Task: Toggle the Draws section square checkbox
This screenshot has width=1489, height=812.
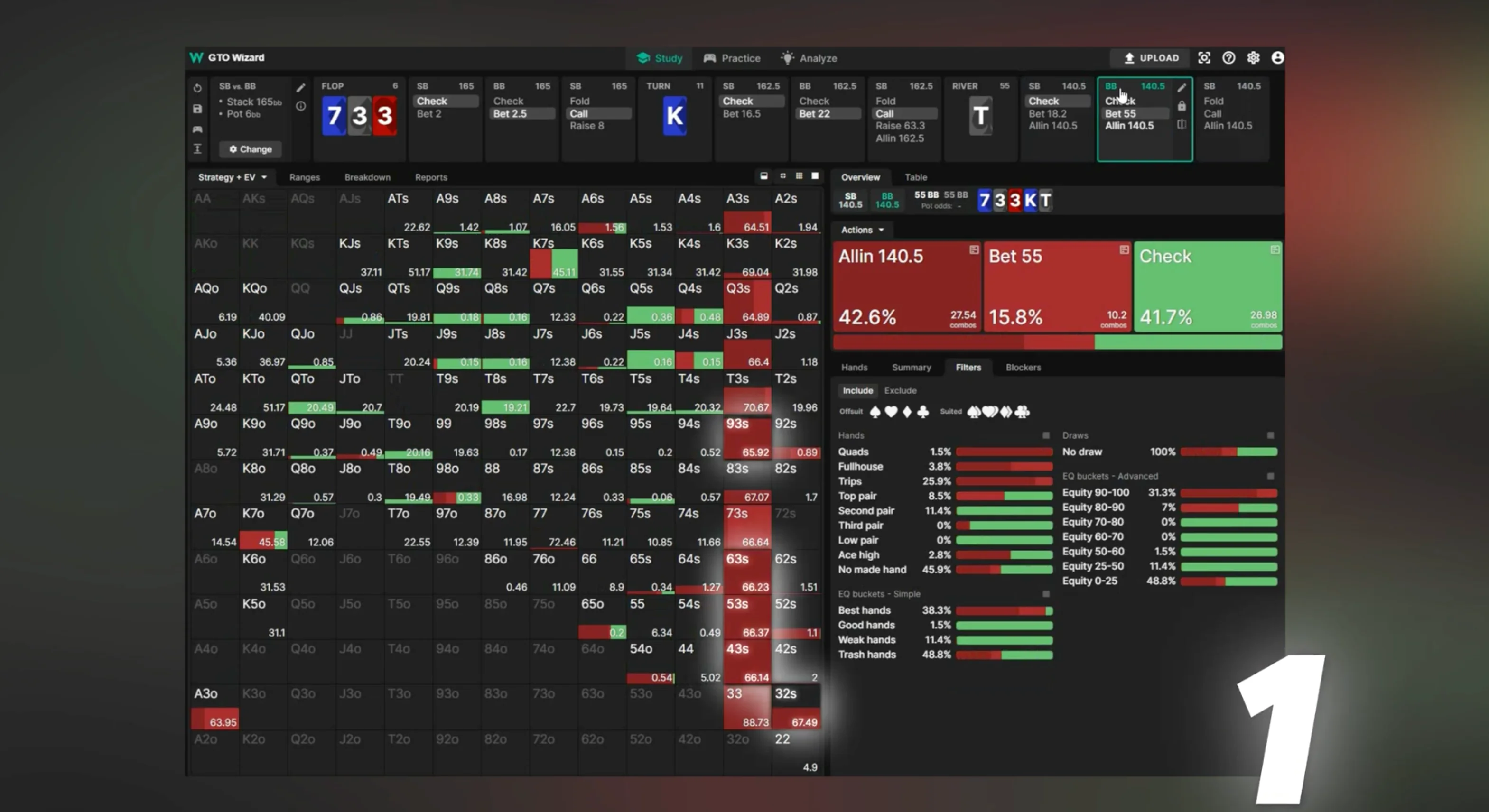Action: click(x=1270, y=435)
